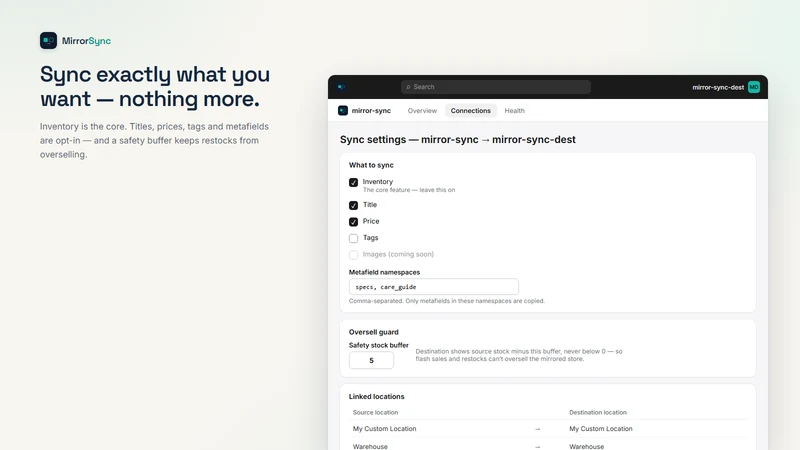Image resolution: width=800 pixels, height=450 pixels.
Task: Select source 'My Custom Location' cell
Action: click(384, 429)
